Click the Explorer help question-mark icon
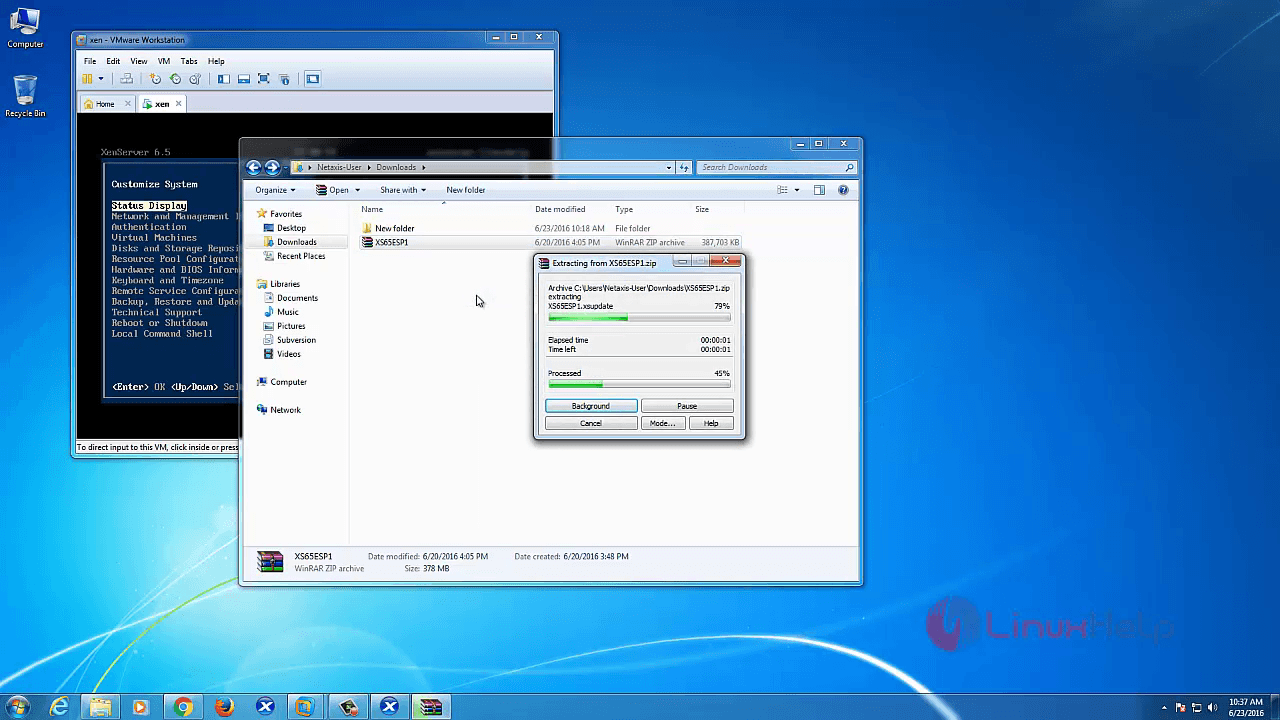Screen dimensions: 1280x720 point(843,190)
